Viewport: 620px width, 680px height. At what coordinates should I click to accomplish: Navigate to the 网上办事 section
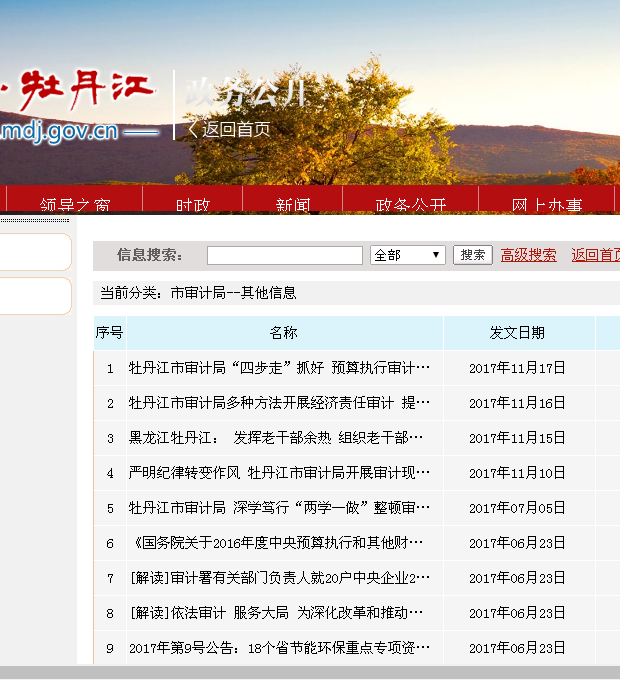pos(546,204)
